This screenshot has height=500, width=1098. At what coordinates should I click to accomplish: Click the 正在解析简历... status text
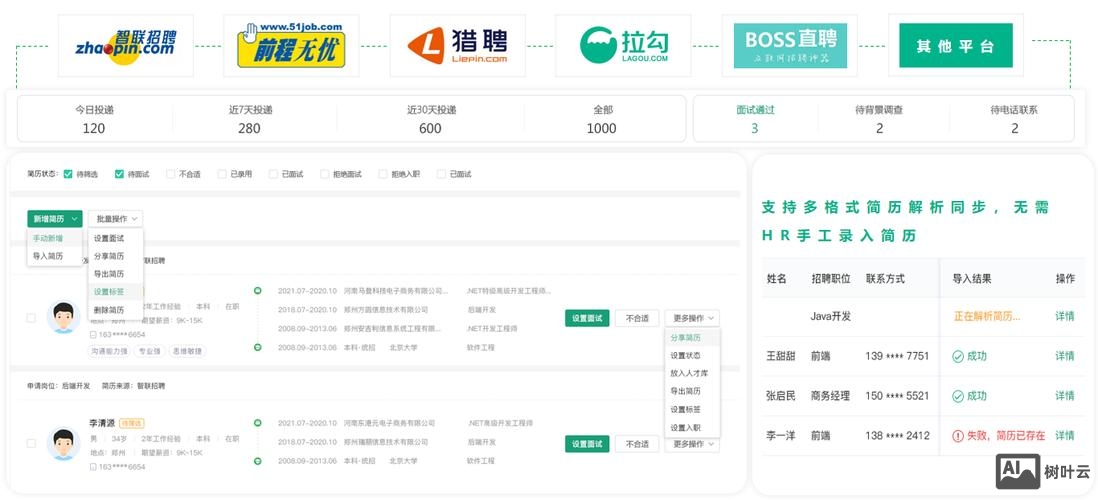pyautogui.click(x=987, y=317)
